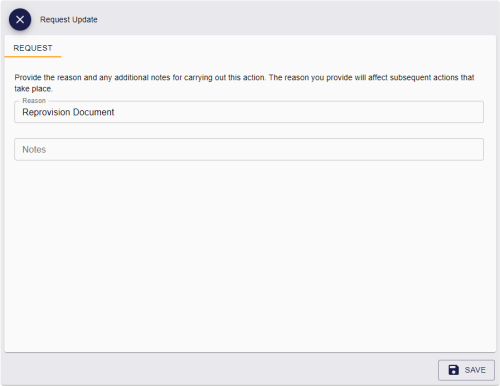Focus the Notes input field
The image size is (500, 386).
(249, 149)
